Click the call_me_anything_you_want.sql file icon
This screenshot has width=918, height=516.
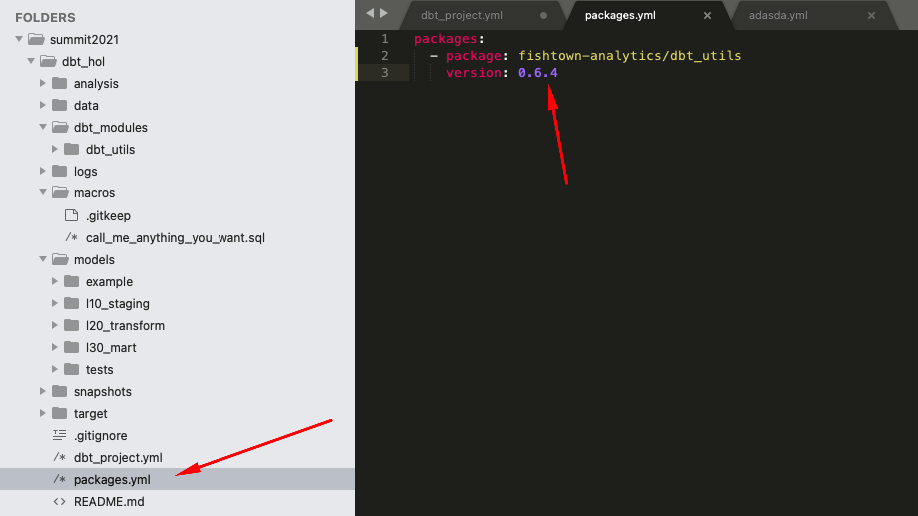click(x=71, y=237)
